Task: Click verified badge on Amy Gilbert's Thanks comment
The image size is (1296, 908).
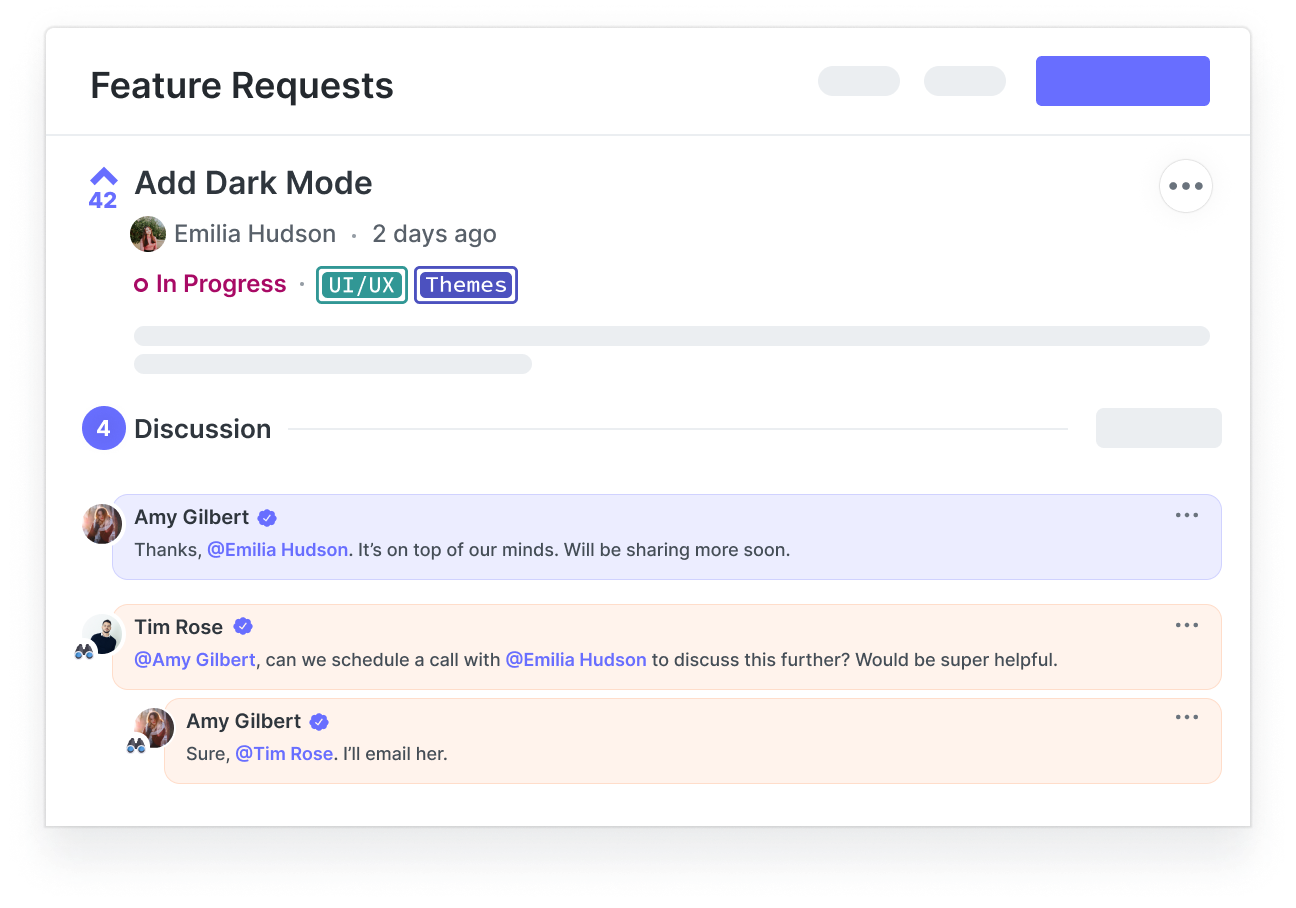Action: click(267, 518)
